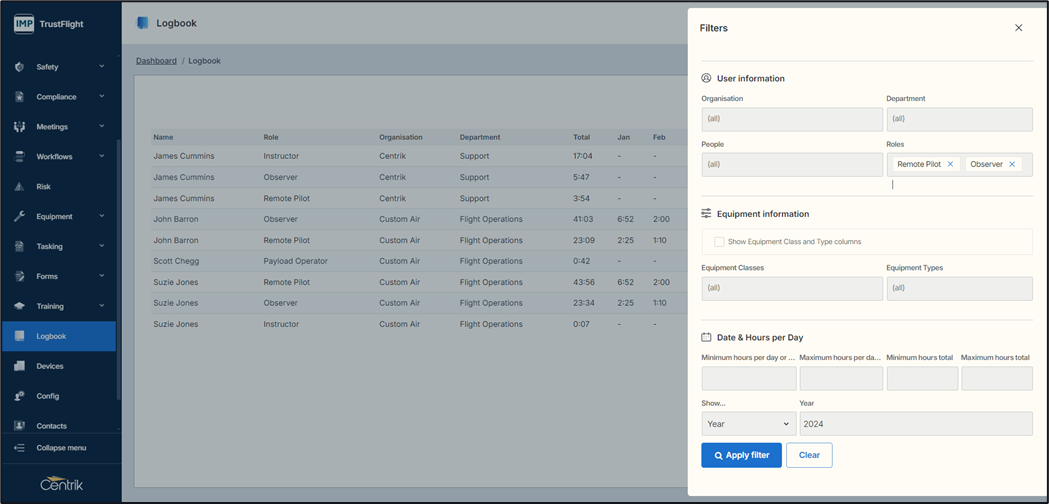Click the Training graduation cap icon
The width and height of the screenshot is (1049, 504).
19,306
